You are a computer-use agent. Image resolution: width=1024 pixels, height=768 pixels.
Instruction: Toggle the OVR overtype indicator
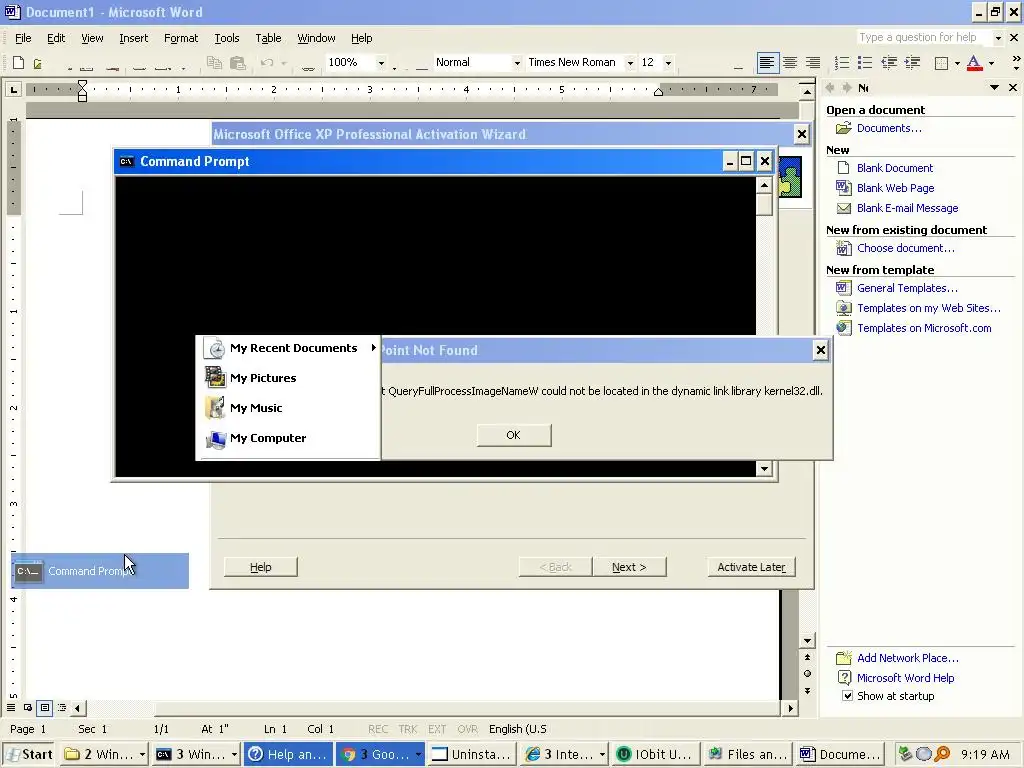(x=467, y=729)
